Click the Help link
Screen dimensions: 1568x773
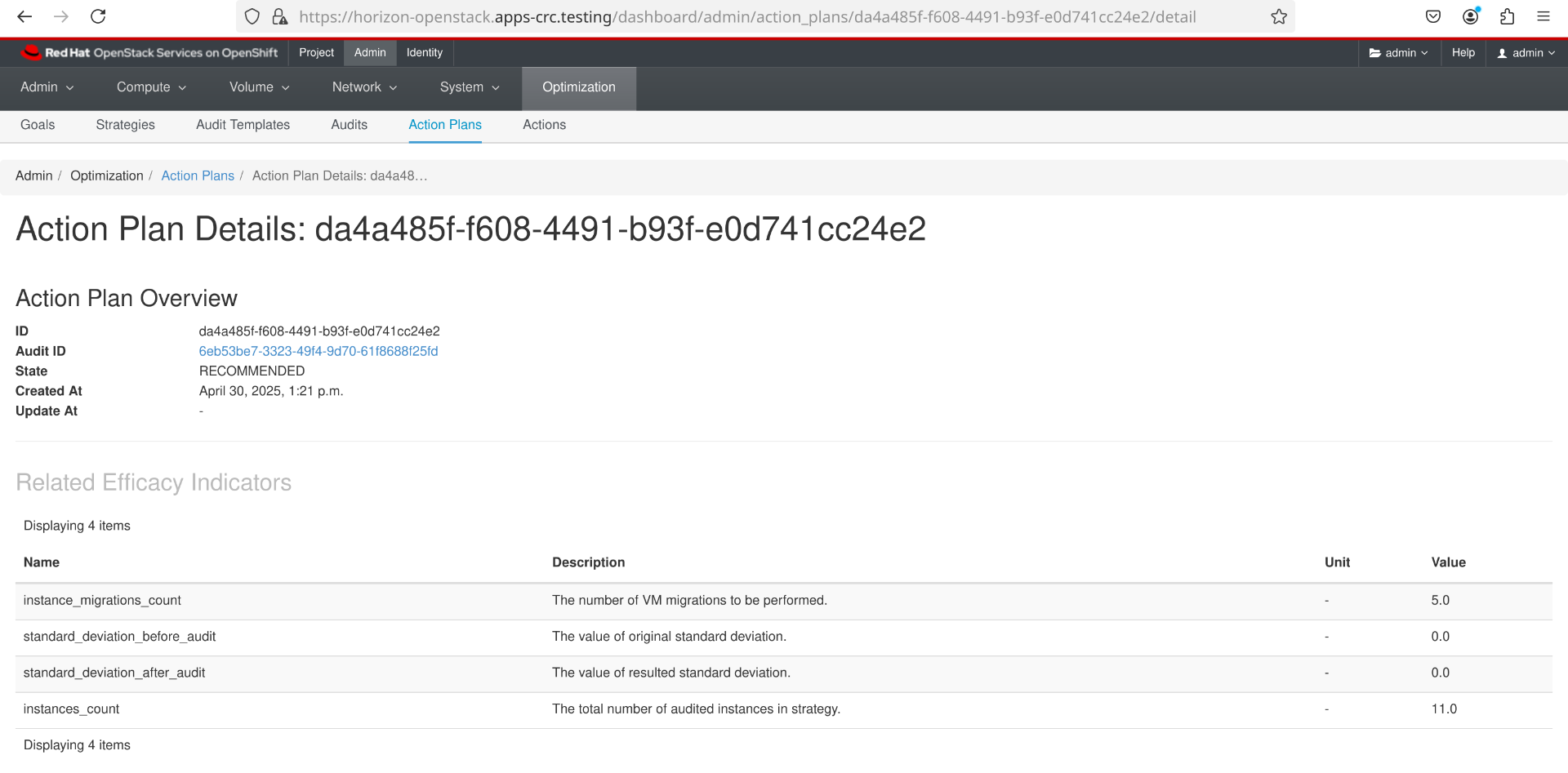[1463, 53]
